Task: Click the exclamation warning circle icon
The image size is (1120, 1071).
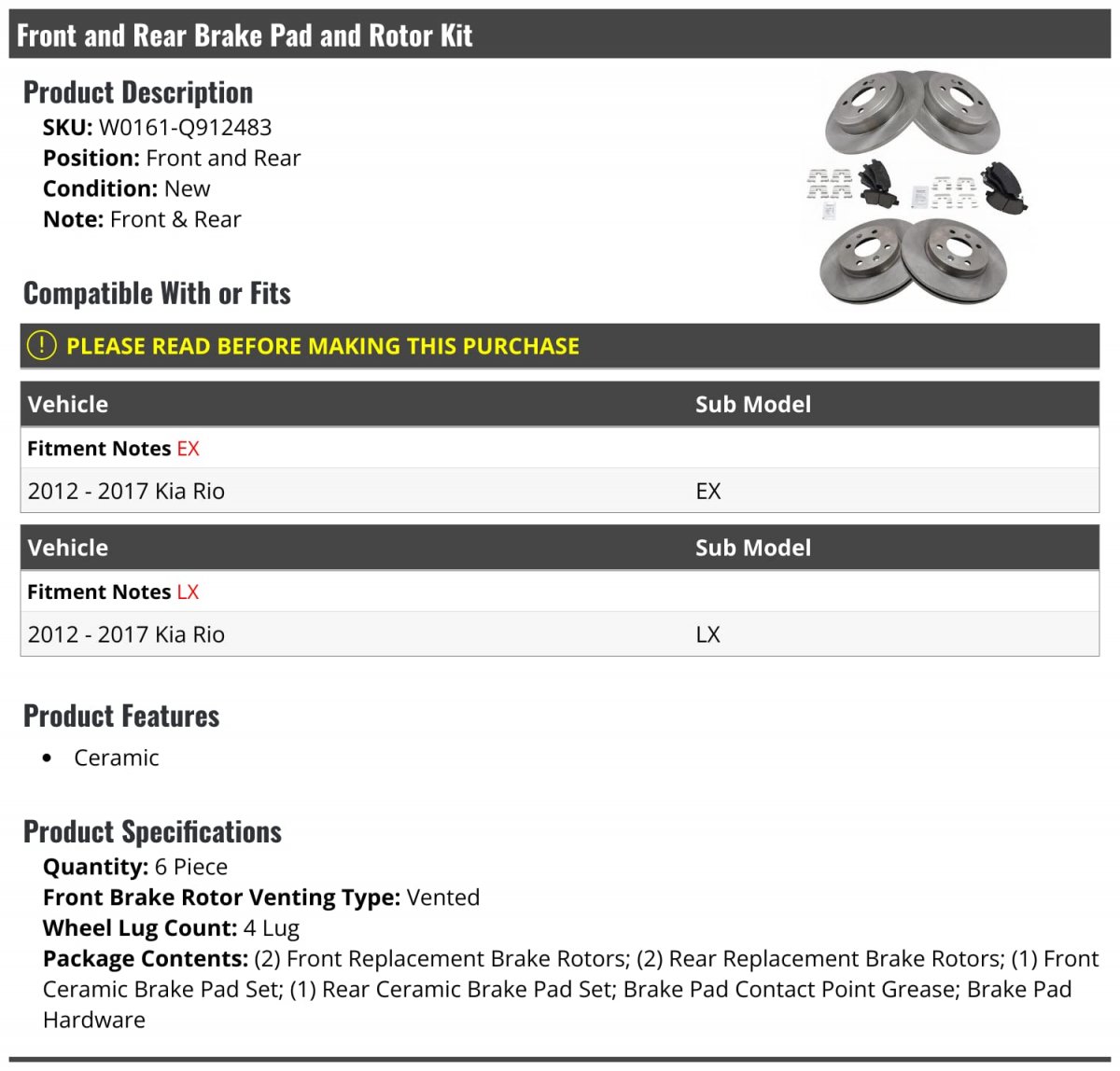Action: (42, 345)
